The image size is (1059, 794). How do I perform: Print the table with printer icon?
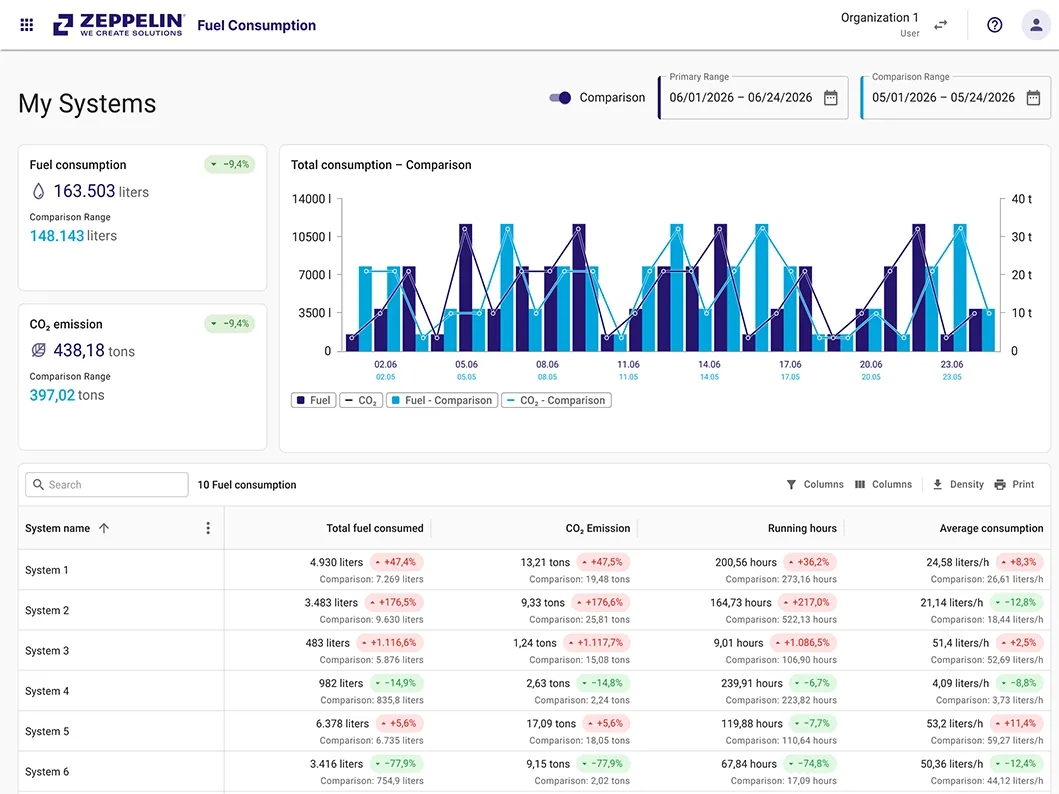(1014, 484)
